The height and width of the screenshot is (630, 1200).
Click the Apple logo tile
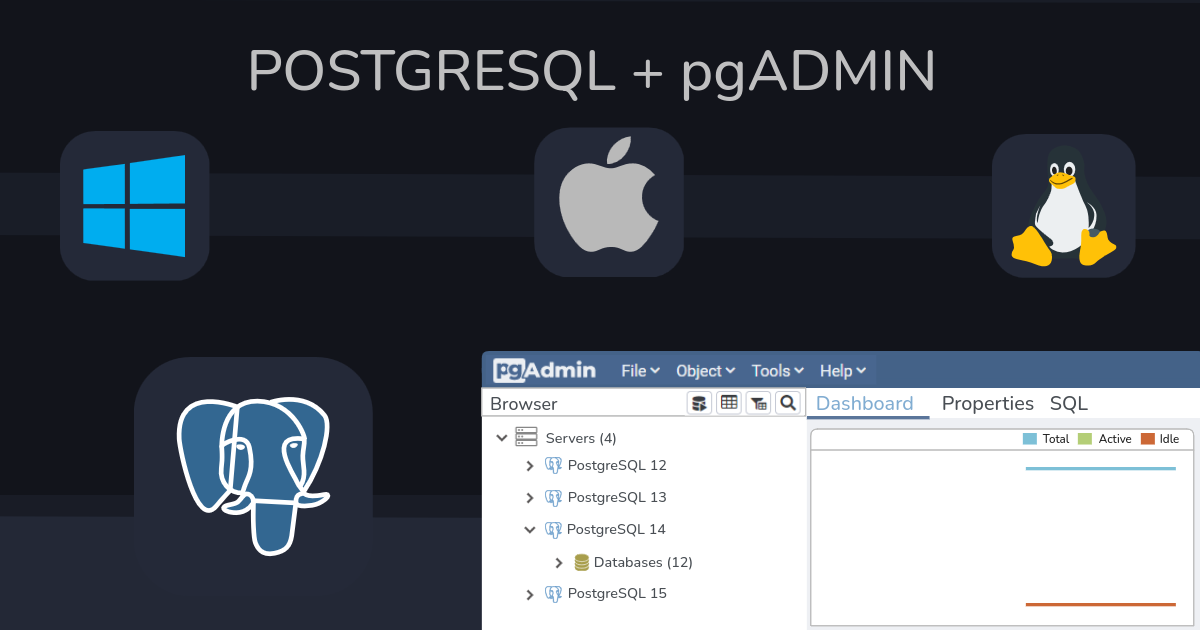coord(609,201)
